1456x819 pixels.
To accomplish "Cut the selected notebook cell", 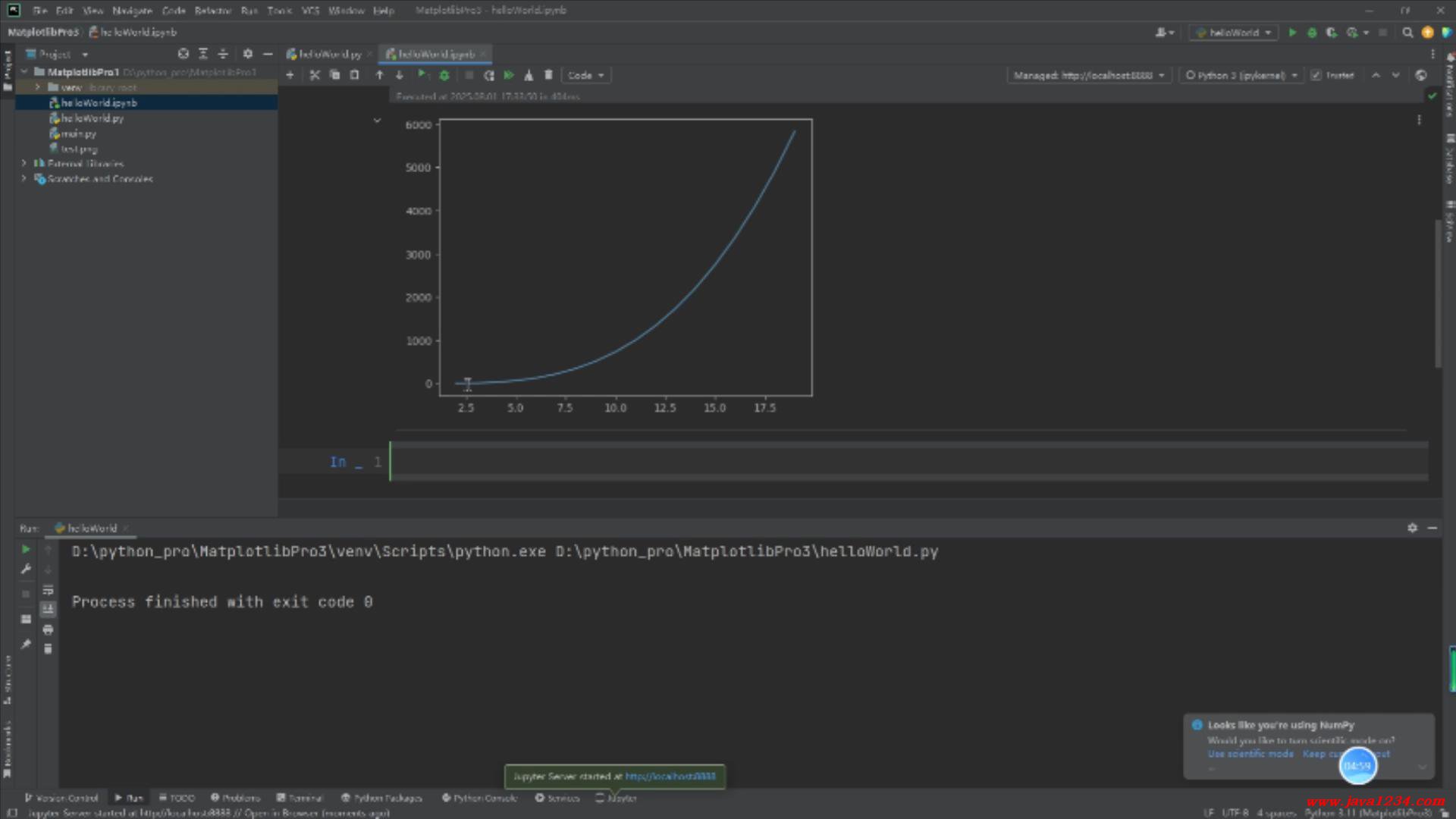I will point(315,75).
